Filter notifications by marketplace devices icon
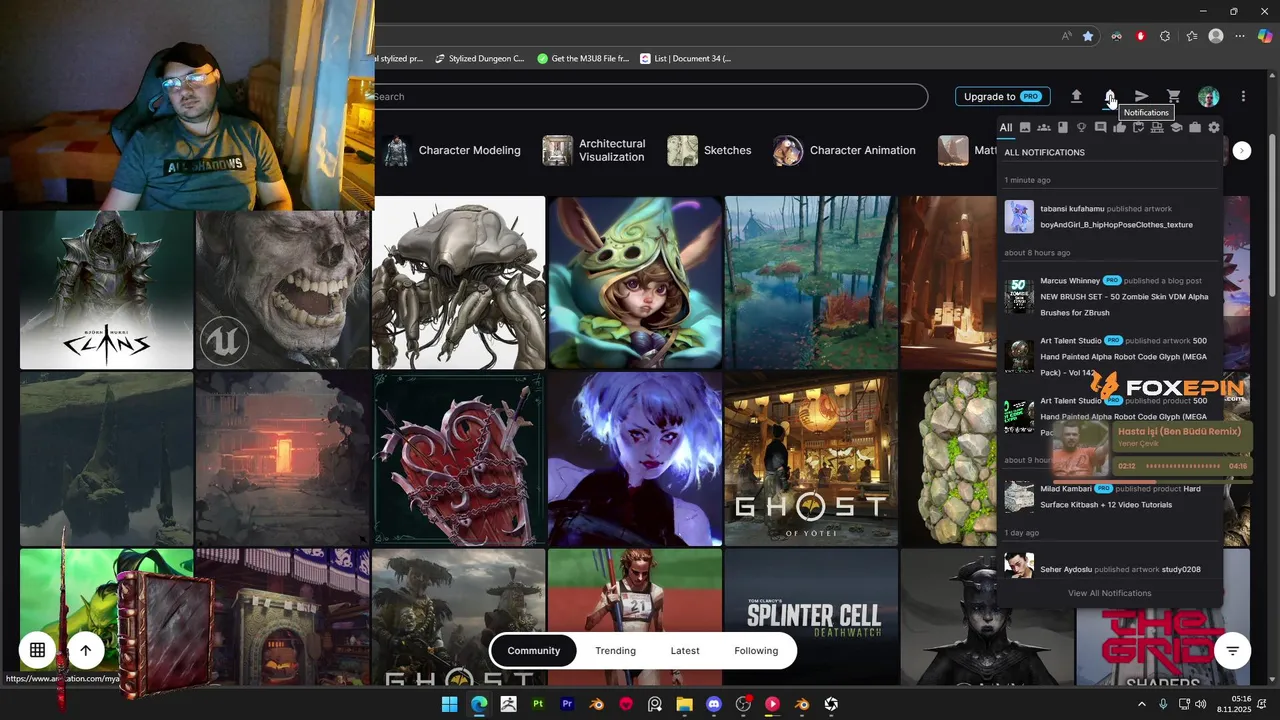The width and height of the screenshot is (1280, 720). (1157, 128)
